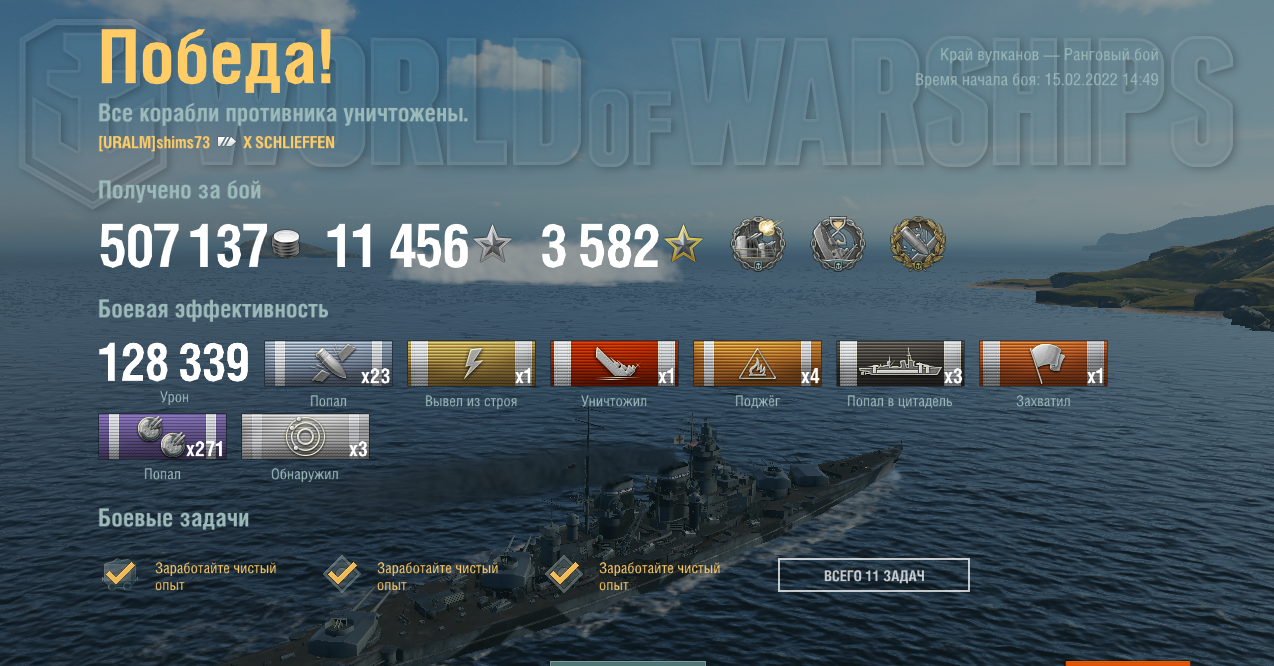Viewport: 1274px width, 666px height.
Task: Select the second achievement medal with hourglass
Action: coord(838,243)
